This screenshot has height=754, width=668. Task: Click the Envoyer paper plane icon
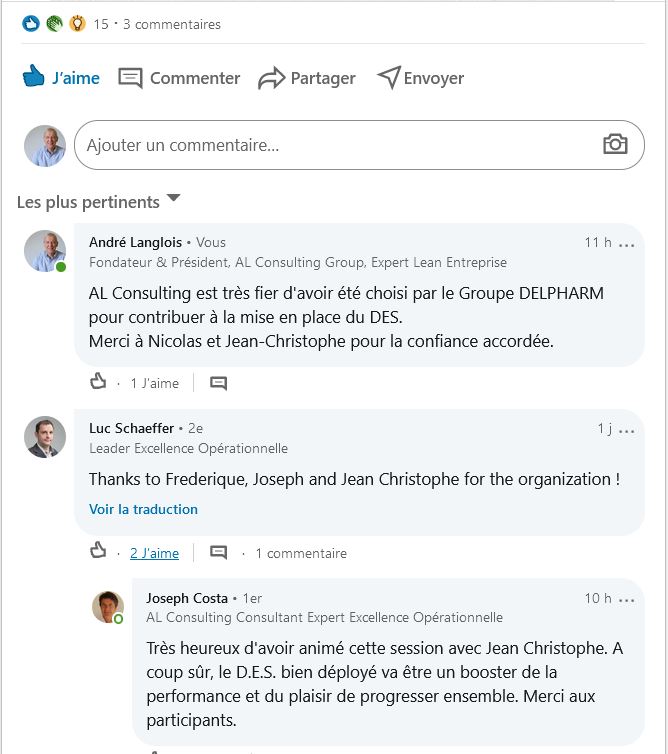389,77
